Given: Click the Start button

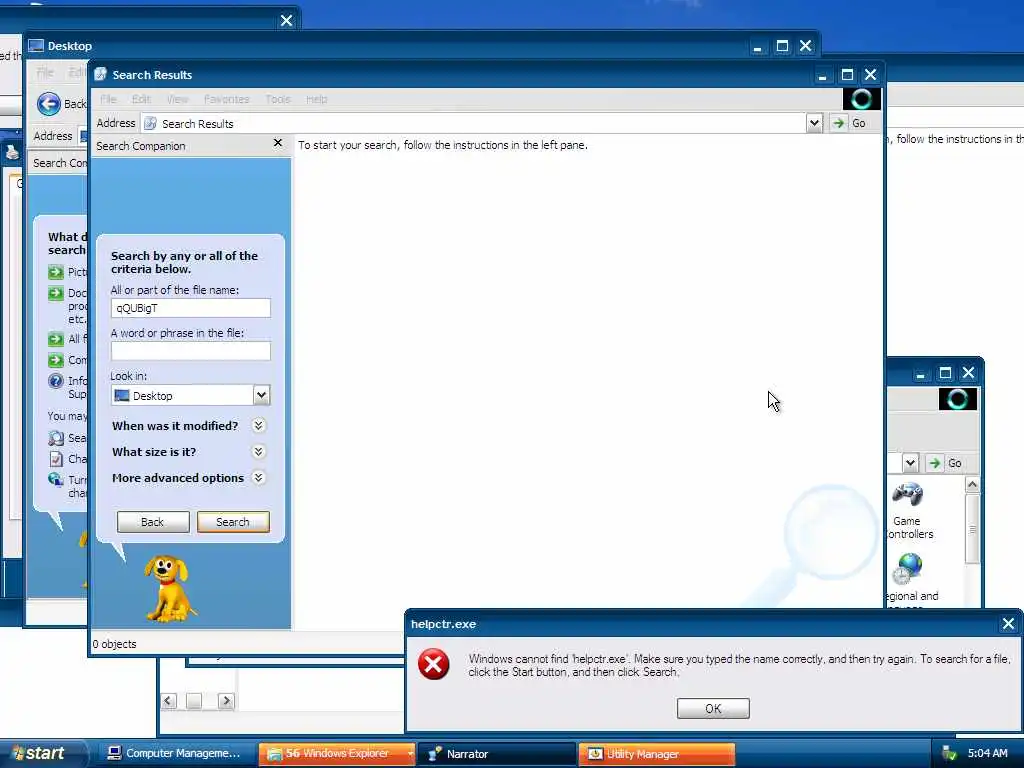Looking at the screenshot, I should (43, 754).
